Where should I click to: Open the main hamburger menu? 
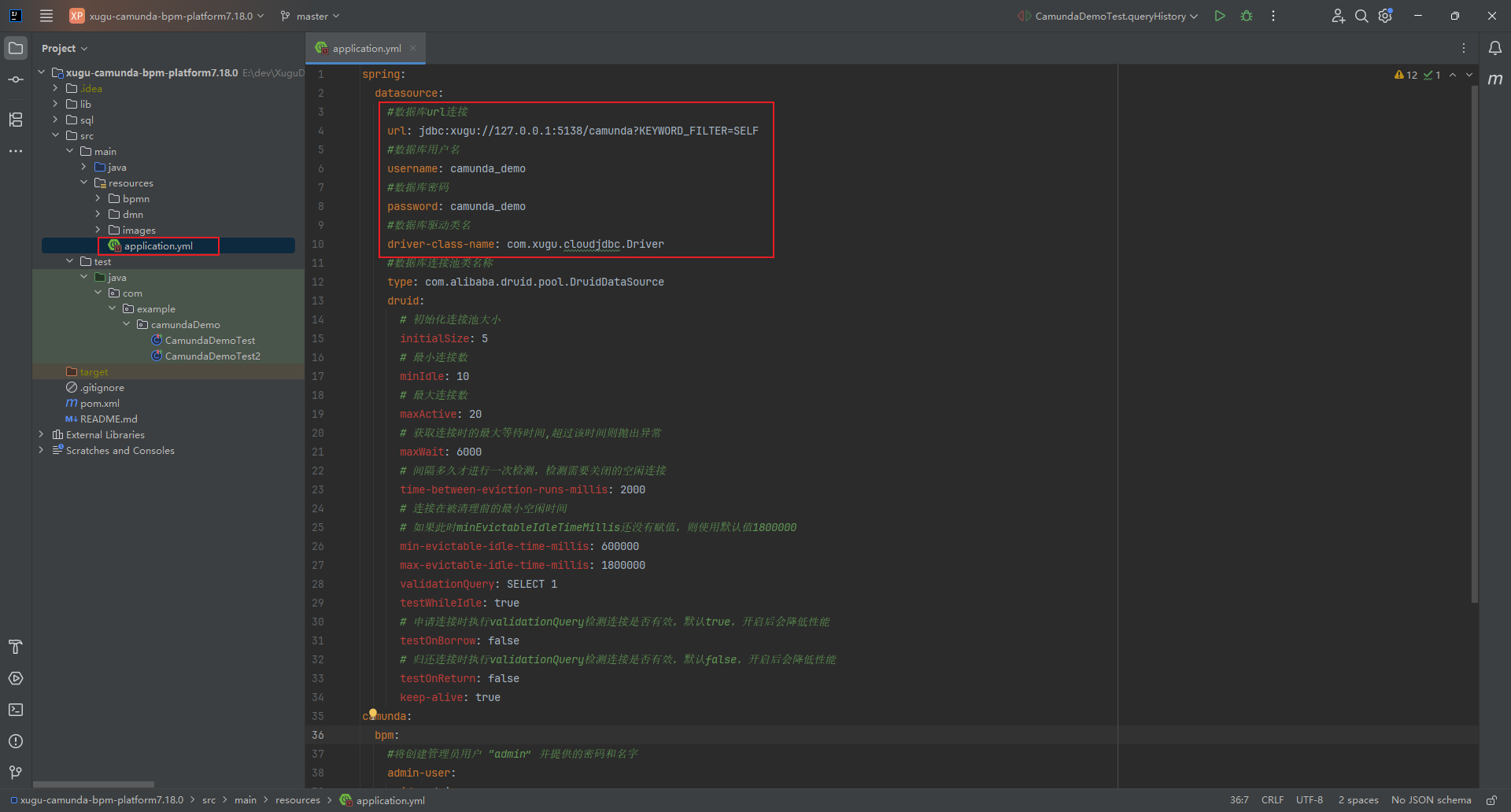coord(46,16)
